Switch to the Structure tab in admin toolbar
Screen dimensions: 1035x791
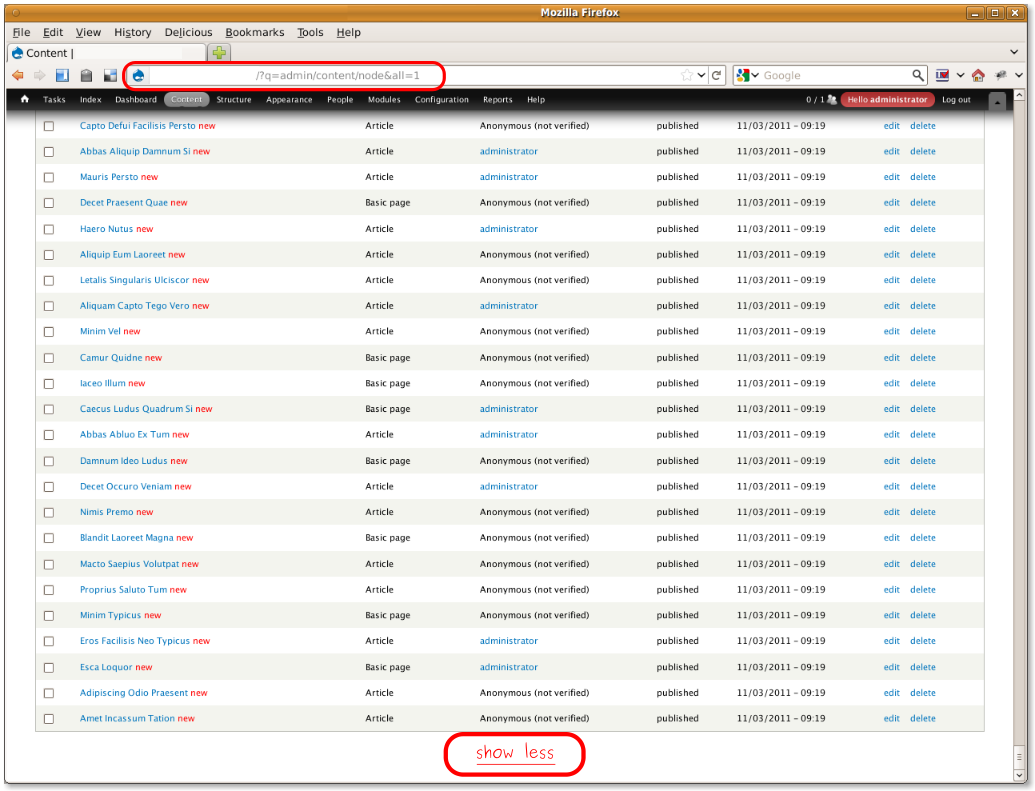tap(233, 100)
